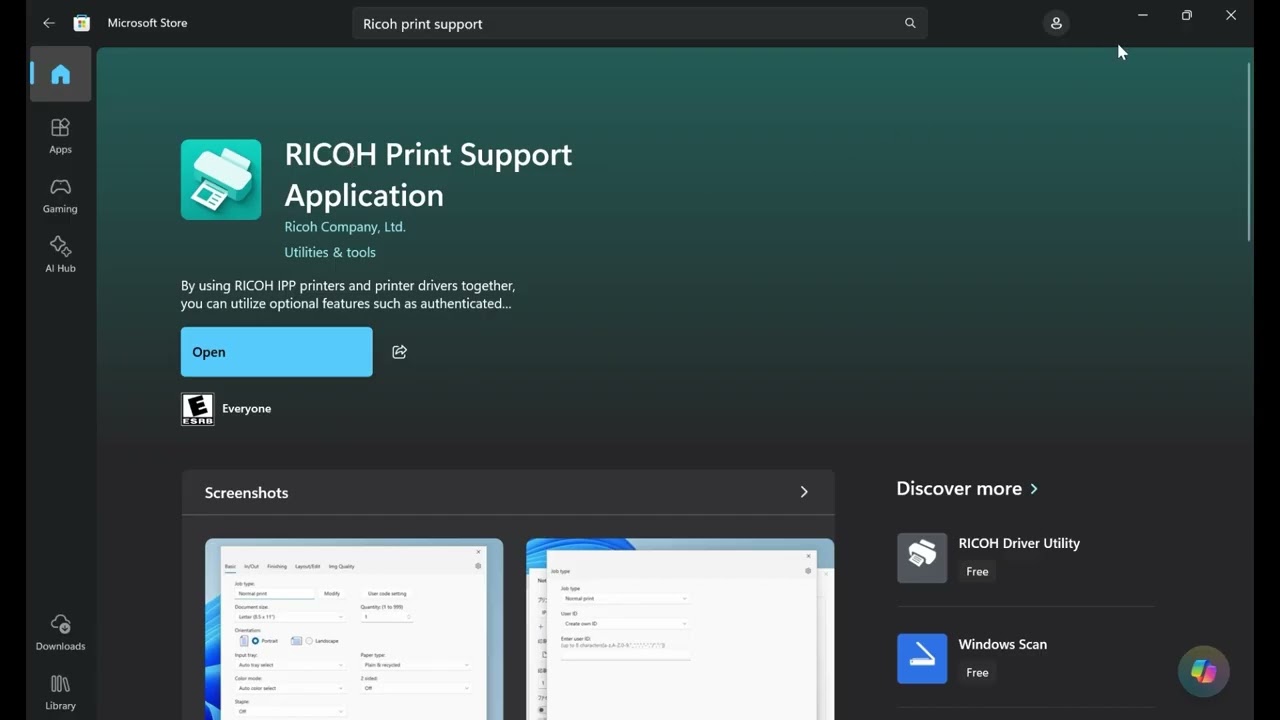Viewport: 1280px width, 720px height.
Task: Click the share icon next to Open
Action: click(399, 352)
